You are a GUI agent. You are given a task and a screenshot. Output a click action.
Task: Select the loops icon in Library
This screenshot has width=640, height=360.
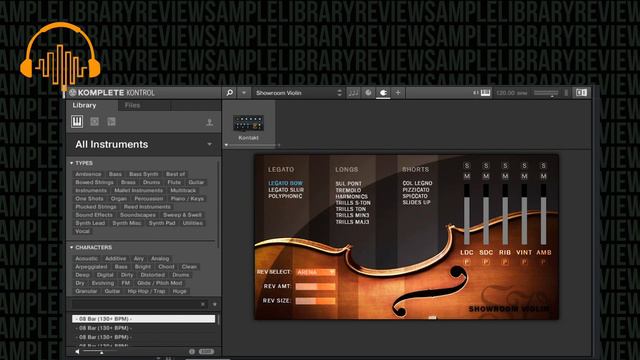(x=94, y=121)
